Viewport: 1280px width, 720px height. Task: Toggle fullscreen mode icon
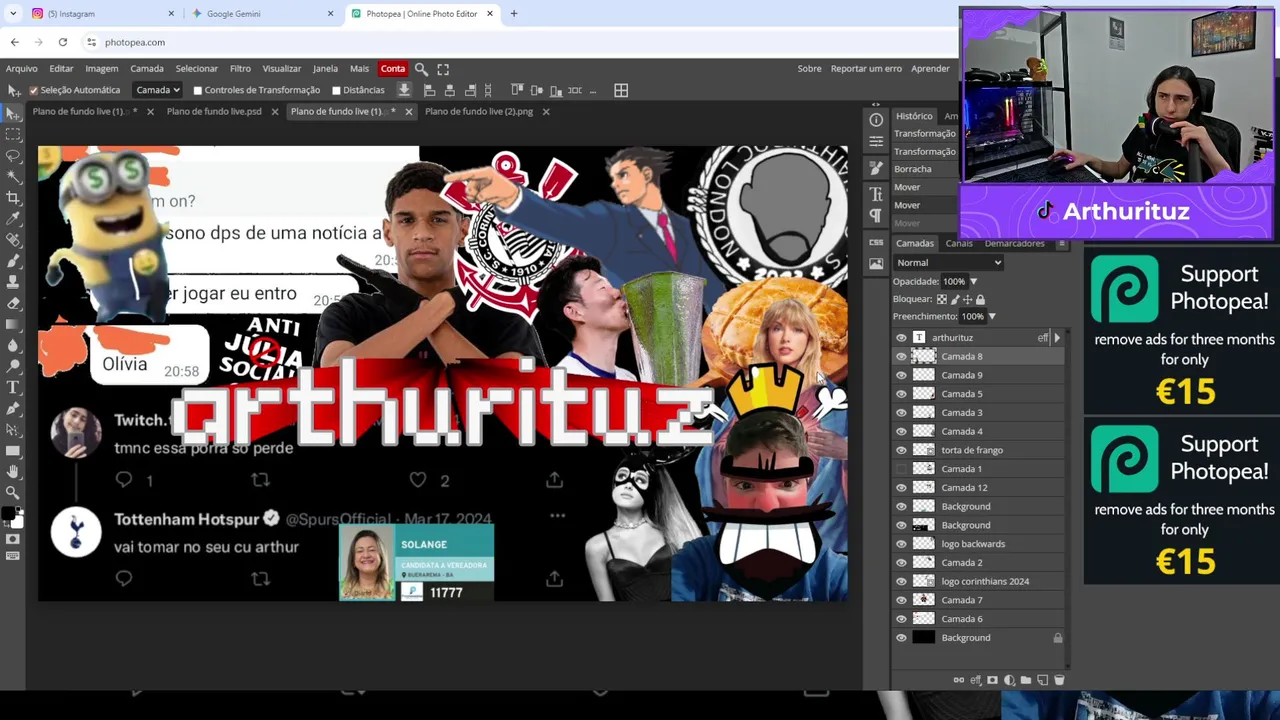tap(443, 69)
